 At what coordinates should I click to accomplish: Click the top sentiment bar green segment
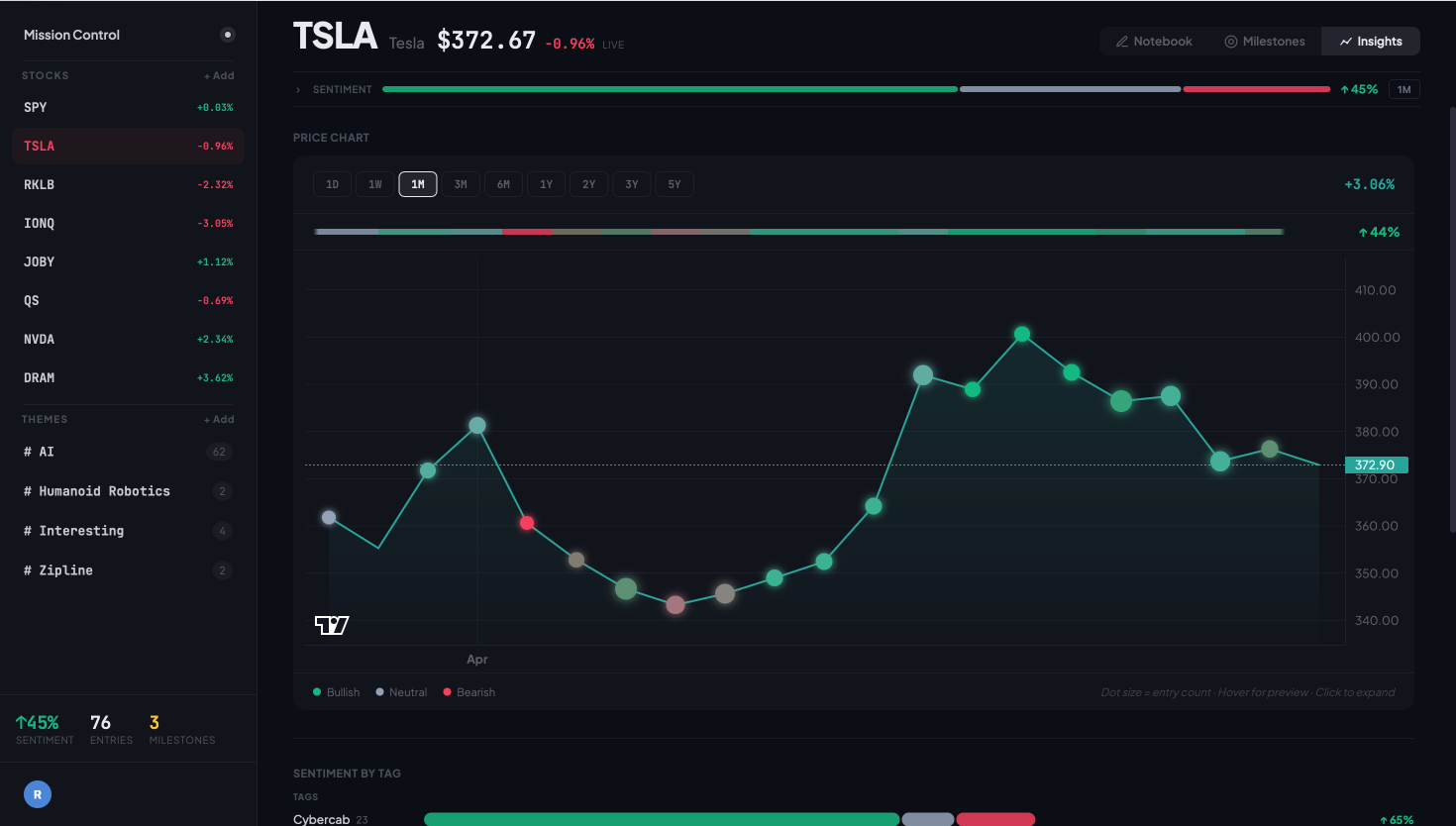(x=670, y=89)
